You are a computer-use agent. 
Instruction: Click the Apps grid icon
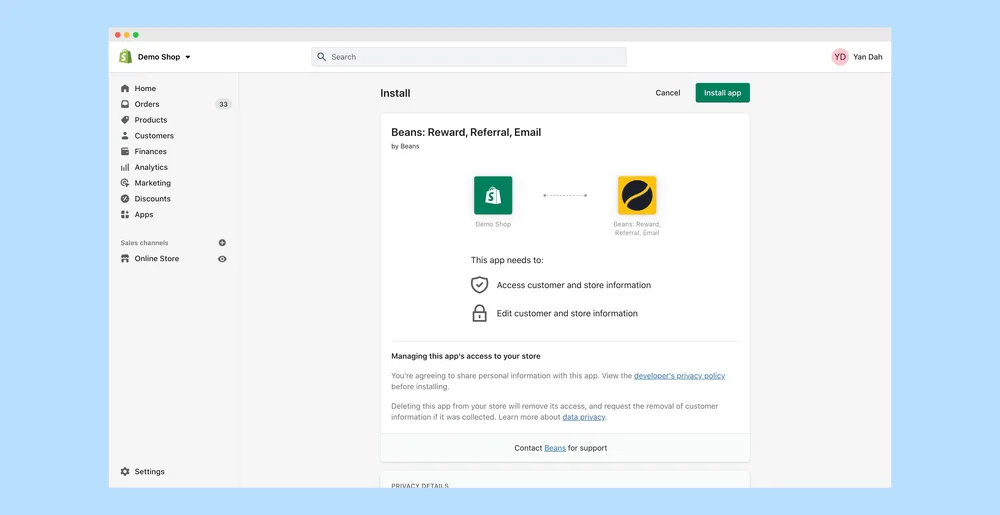click(125, 215)
